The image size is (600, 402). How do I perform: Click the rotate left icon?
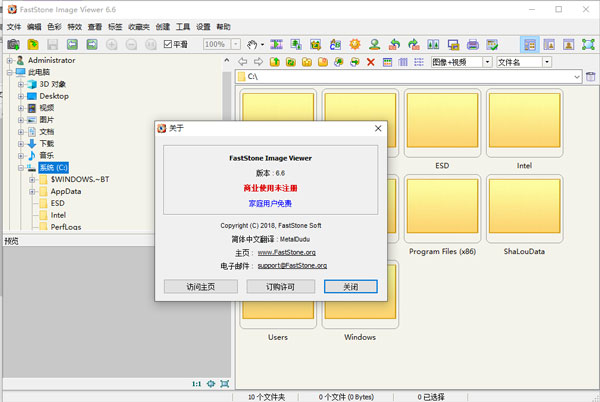click(x=394, y=45)
